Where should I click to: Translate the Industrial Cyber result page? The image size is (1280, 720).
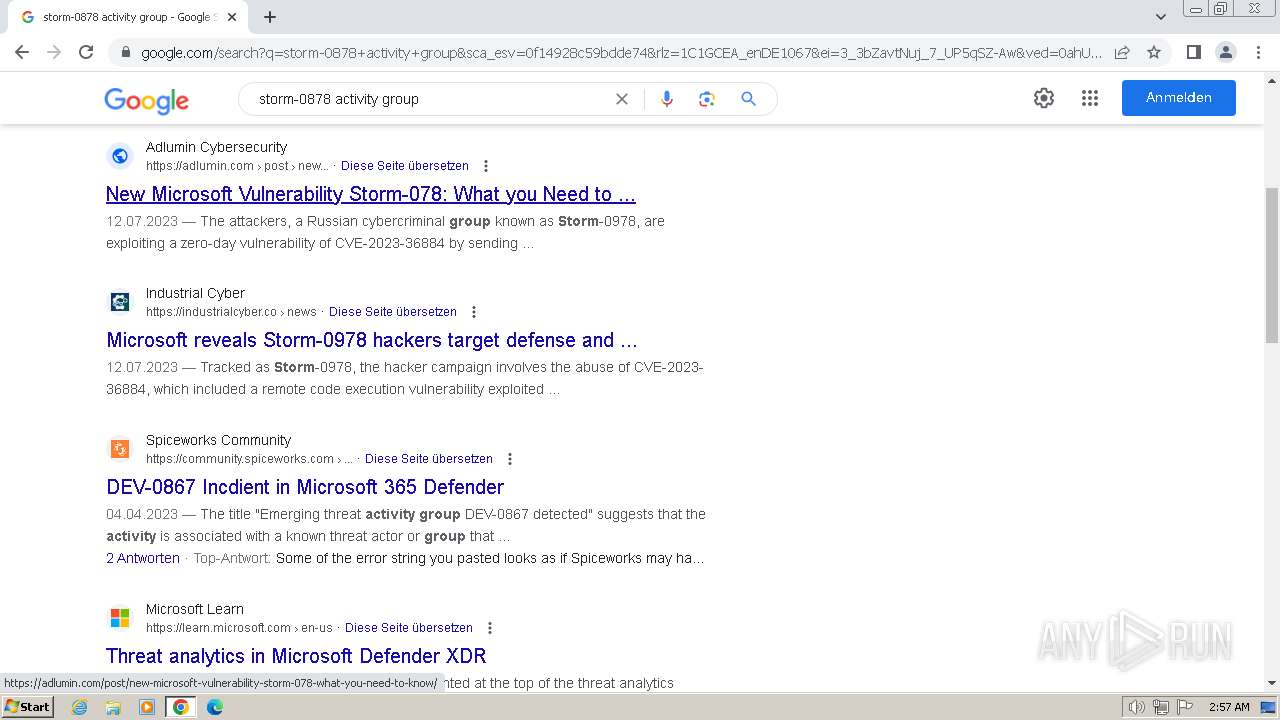(x=393, y=312)
